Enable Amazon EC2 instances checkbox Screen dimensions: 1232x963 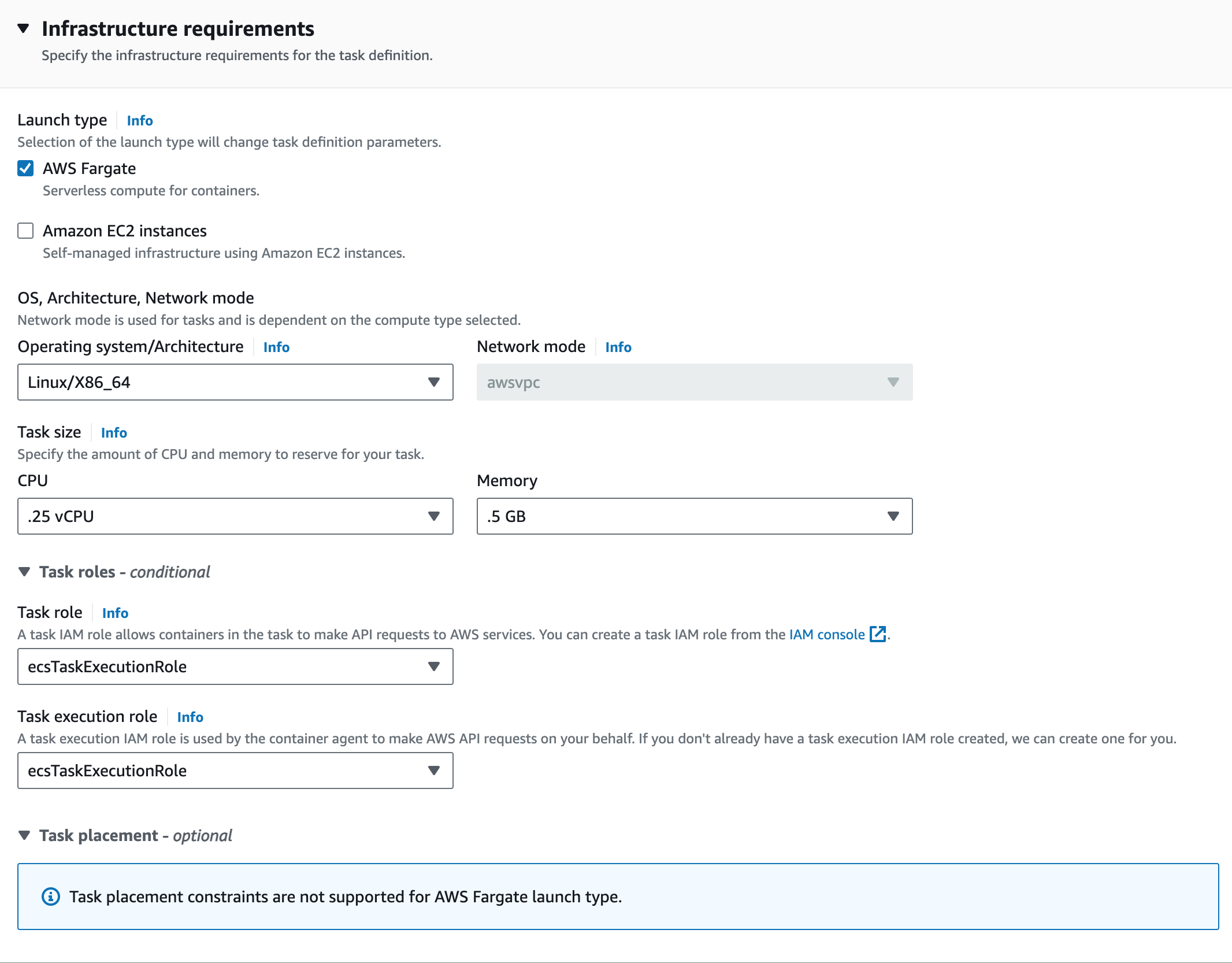tap(25, 231)
